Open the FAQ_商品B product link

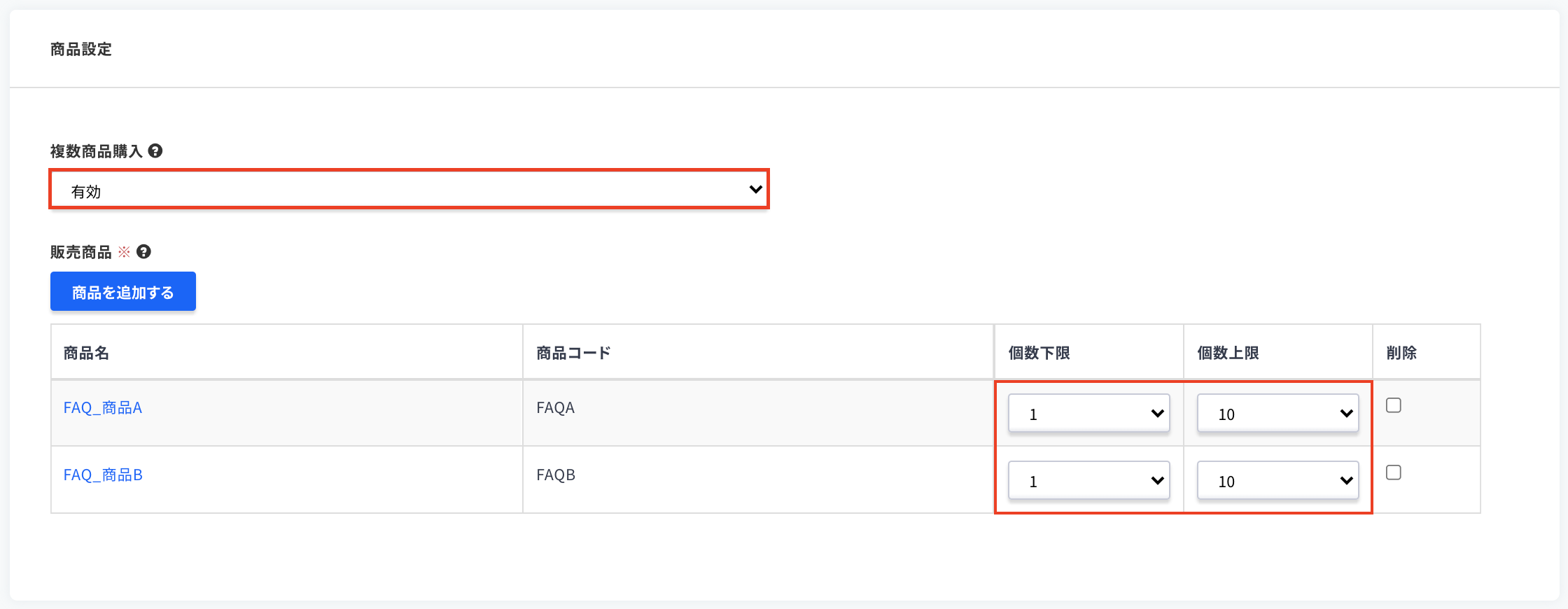(x=103, y=475)
